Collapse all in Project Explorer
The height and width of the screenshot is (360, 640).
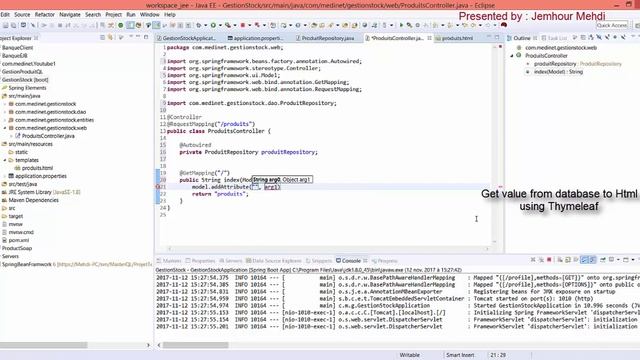tap(102, 38)
